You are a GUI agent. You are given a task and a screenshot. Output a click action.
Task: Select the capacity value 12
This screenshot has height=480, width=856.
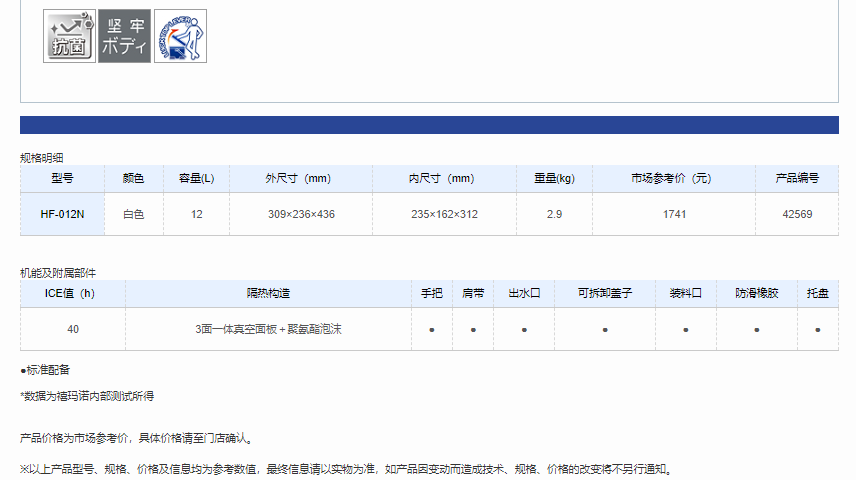197,214
